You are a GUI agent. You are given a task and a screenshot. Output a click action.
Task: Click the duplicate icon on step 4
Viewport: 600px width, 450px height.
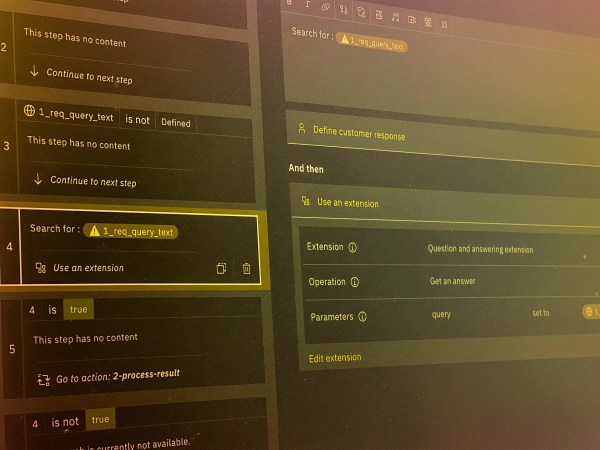pos(221,268)
